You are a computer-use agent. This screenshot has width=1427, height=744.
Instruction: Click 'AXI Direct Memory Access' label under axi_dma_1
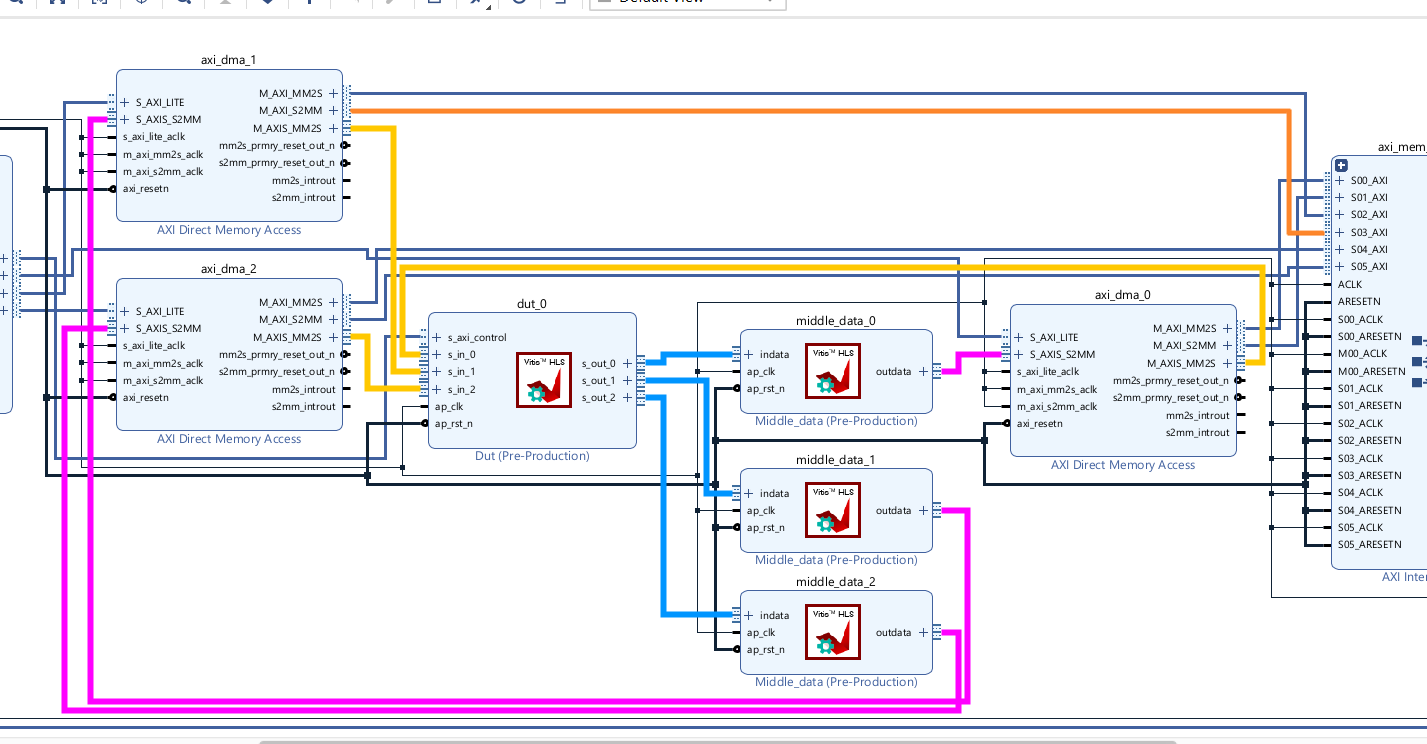229,230
